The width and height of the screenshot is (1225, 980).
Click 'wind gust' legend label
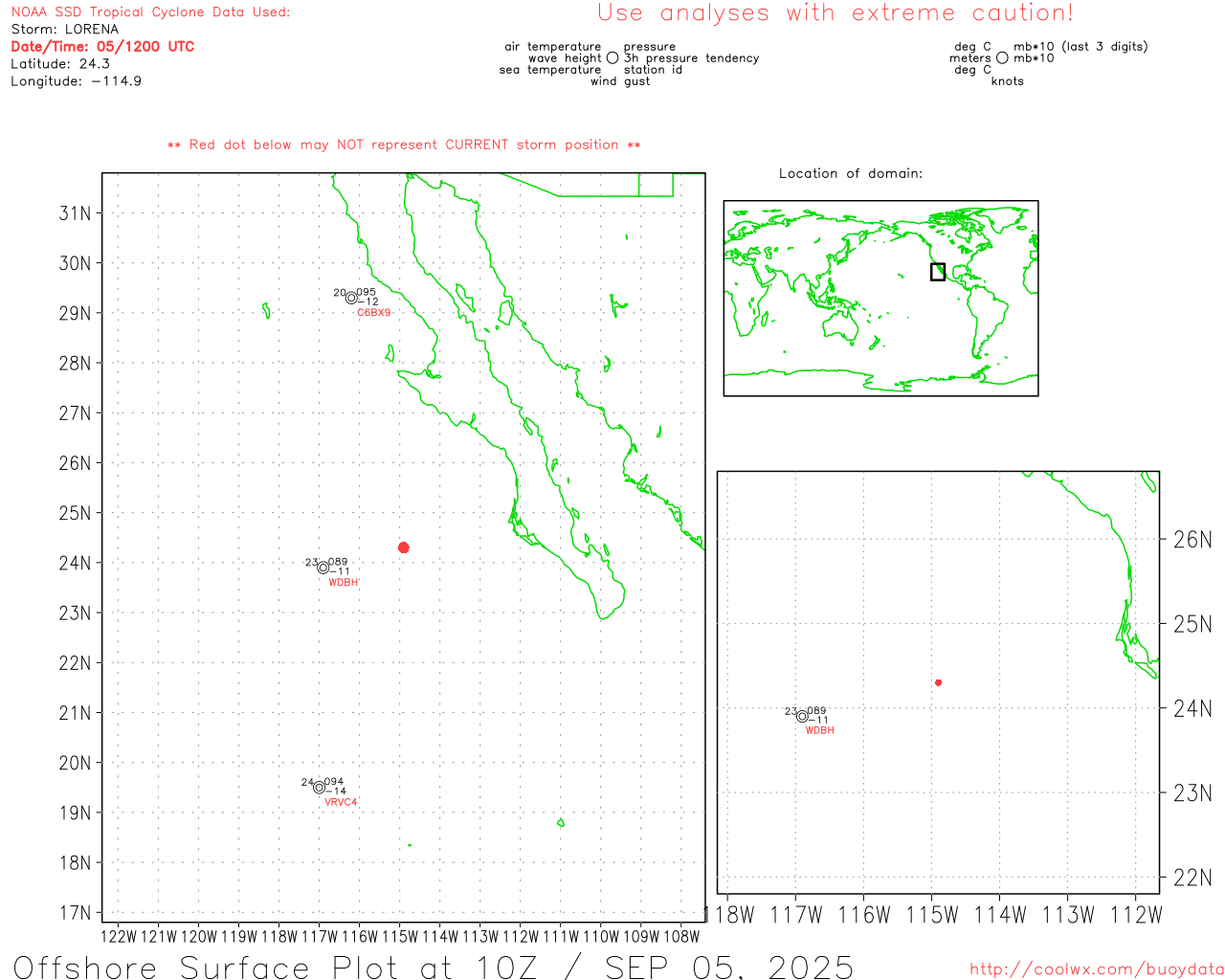620,81
